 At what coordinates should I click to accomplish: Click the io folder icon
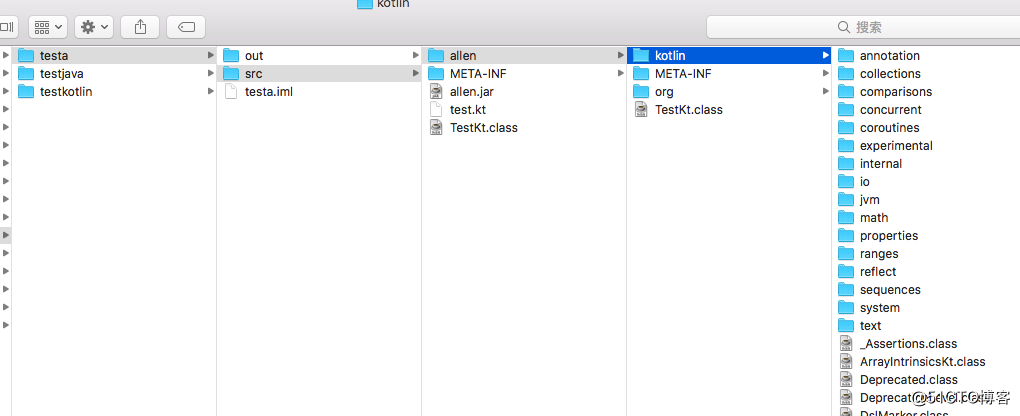[x=846, y=182]
